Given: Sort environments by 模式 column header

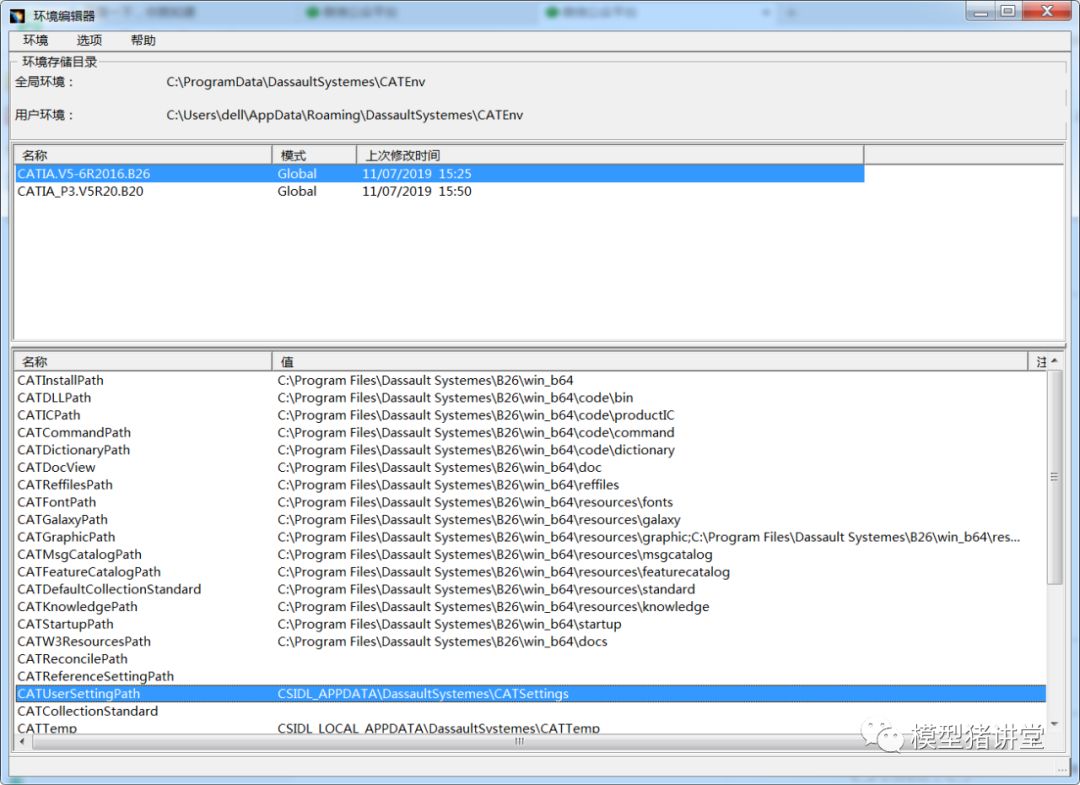Looking at the screenshot, I should coord(314,155).
